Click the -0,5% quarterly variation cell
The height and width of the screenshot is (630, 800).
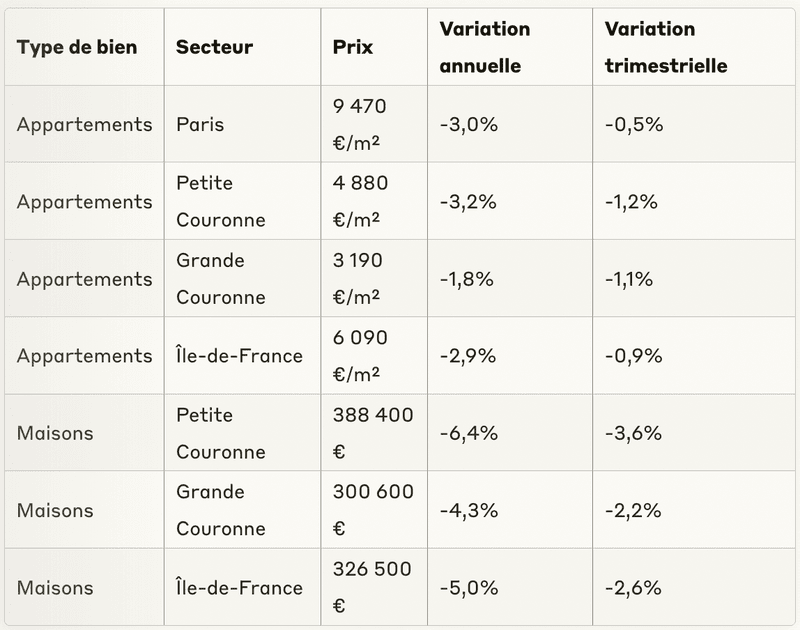click(634, 125)
